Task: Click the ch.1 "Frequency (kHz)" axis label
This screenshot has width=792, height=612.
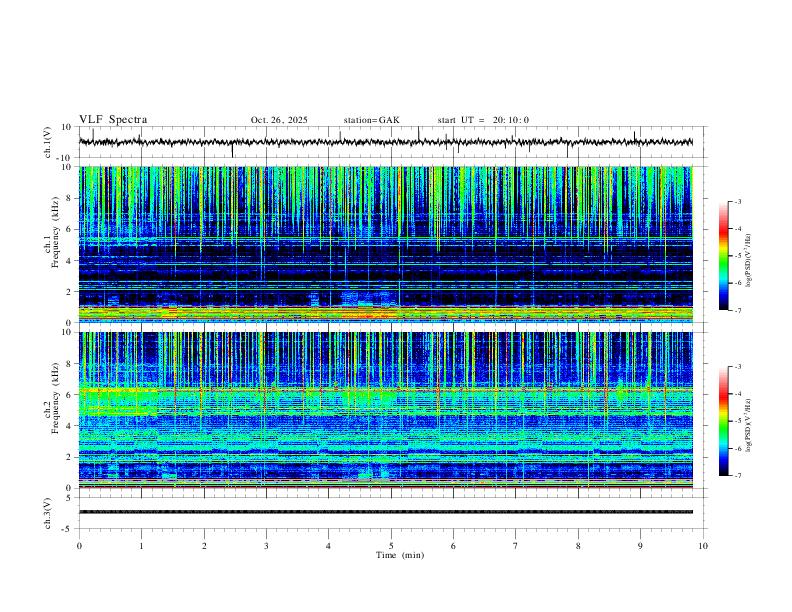Action: click(x=55, y=230)
